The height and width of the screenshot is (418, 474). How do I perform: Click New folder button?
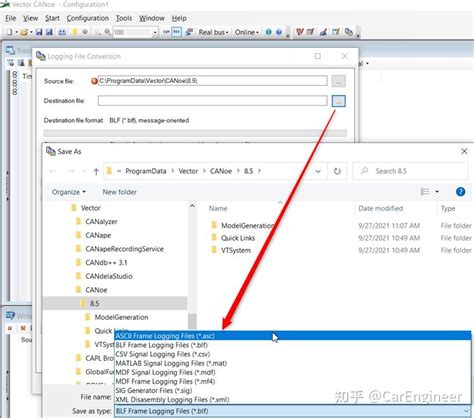pyautogui.click(x=120, y=192)
